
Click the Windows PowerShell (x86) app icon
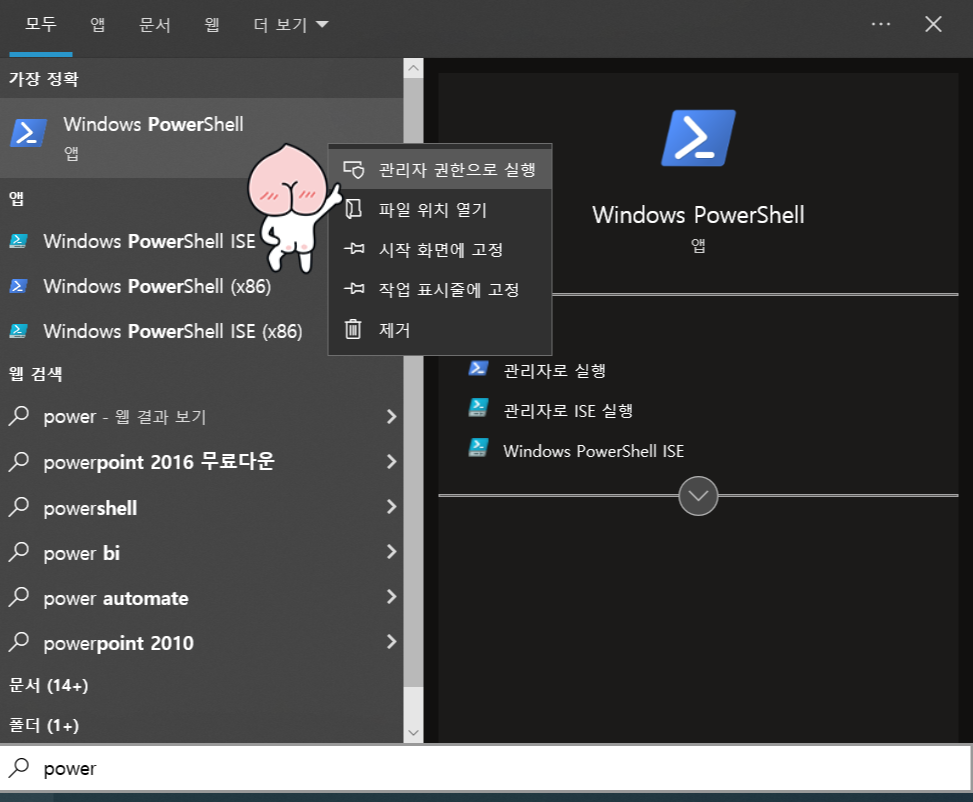18,286
